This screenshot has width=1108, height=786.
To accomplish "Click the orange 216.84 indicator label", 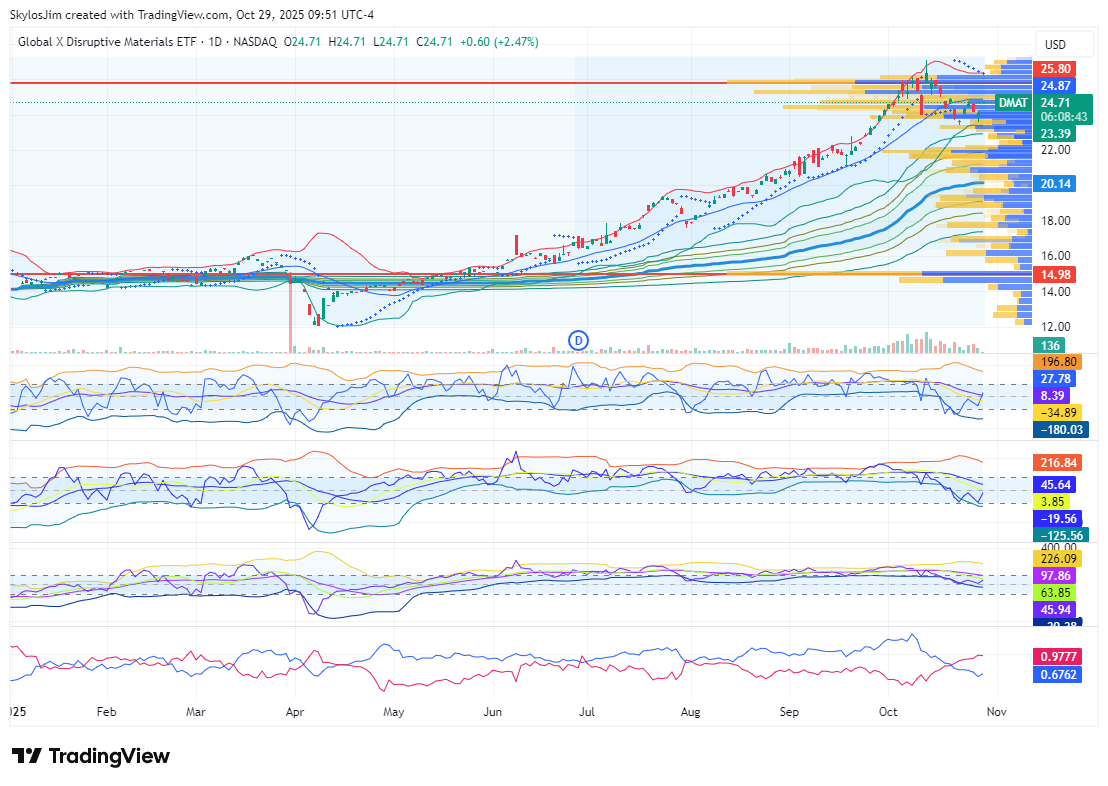I will (x=1058, y=463).
